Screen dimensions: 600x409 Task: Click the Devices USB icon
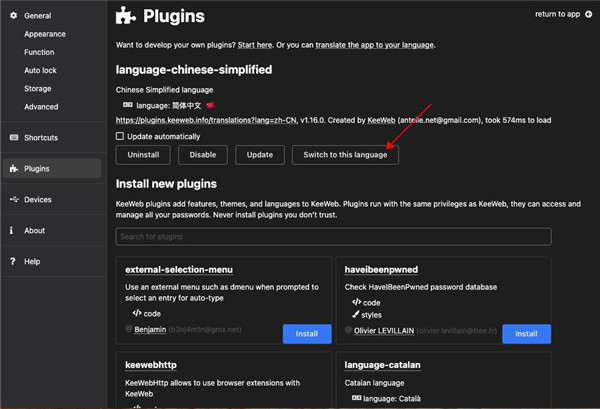coord(14,199)
